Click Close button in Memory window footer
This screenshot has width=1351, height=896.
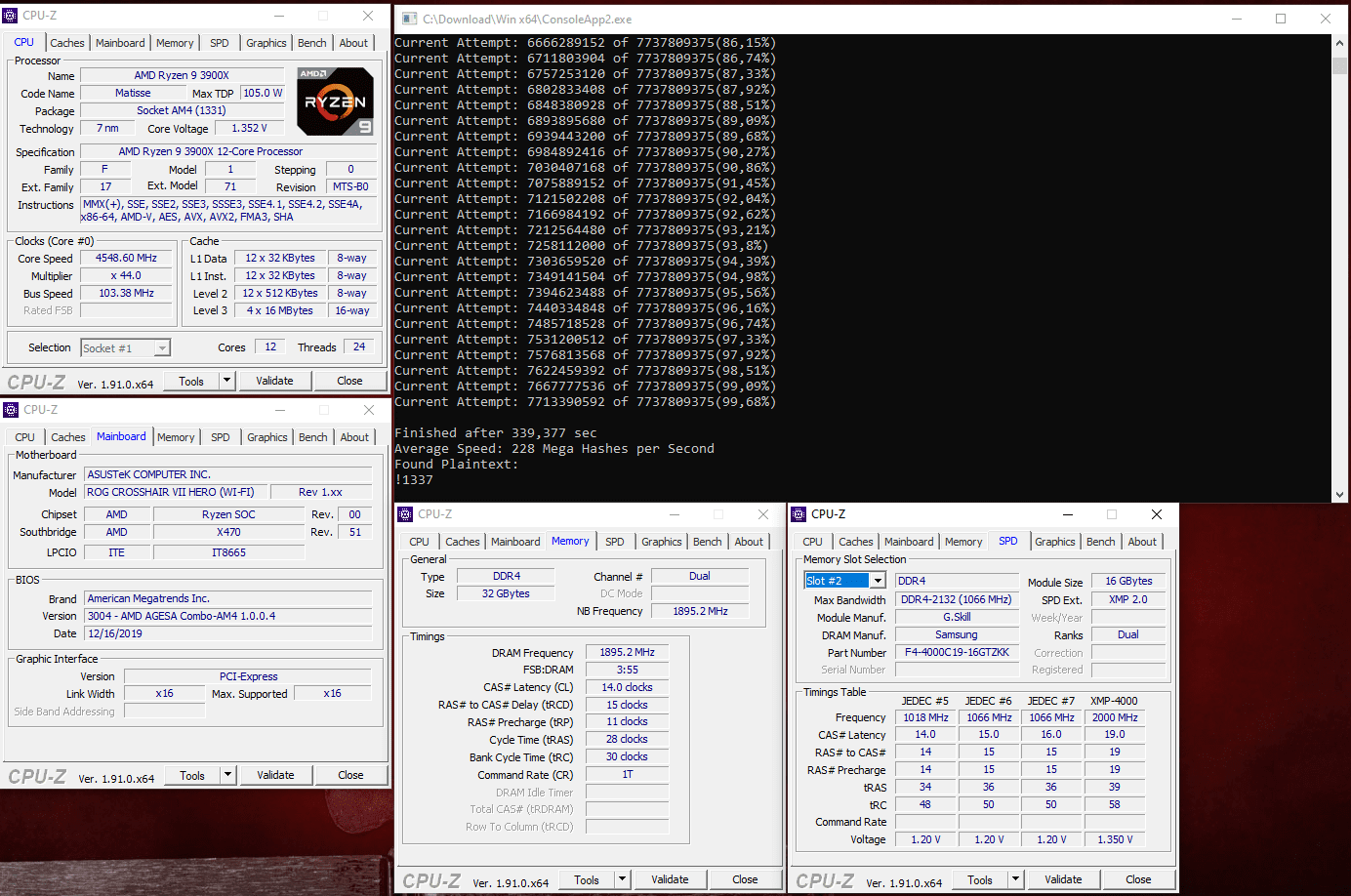[x=745, y=879]
